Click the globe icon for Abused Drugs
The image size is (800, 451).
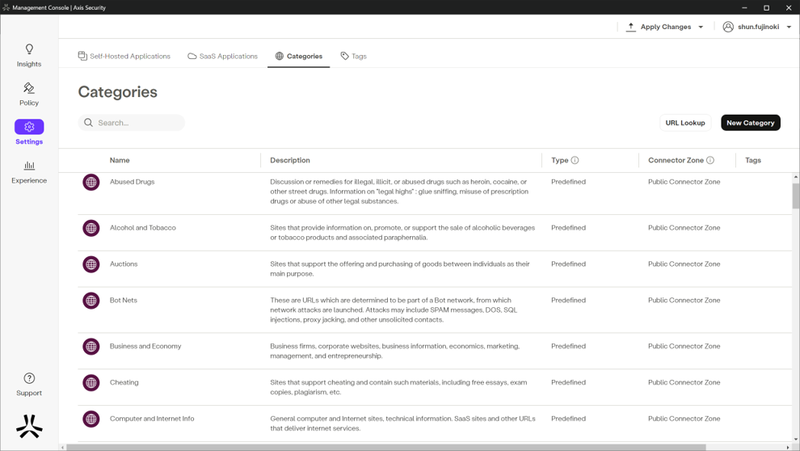91,182
